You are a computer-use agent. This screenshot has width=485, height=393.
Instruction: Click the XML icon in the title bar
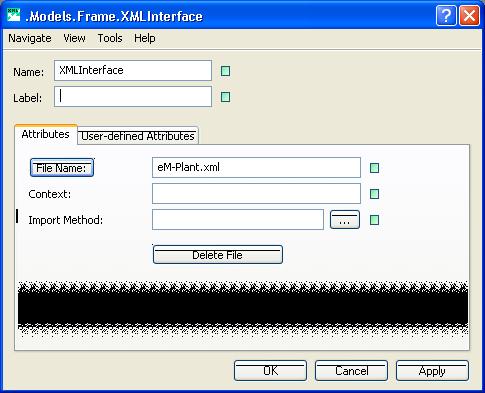click(13, 15)
